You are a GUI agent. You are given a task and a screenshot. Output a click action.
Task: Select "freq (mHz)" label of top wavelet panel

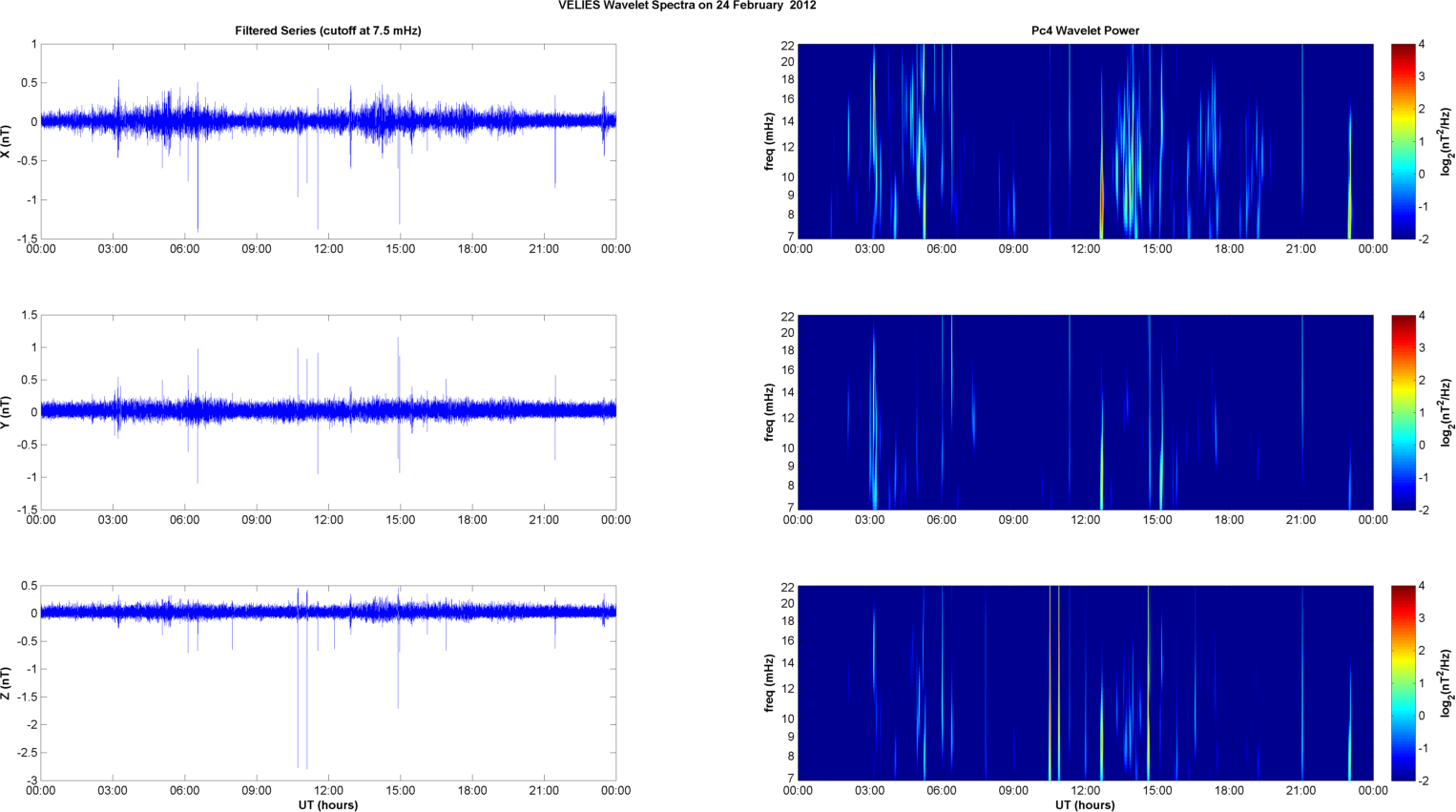coord(769,141)
